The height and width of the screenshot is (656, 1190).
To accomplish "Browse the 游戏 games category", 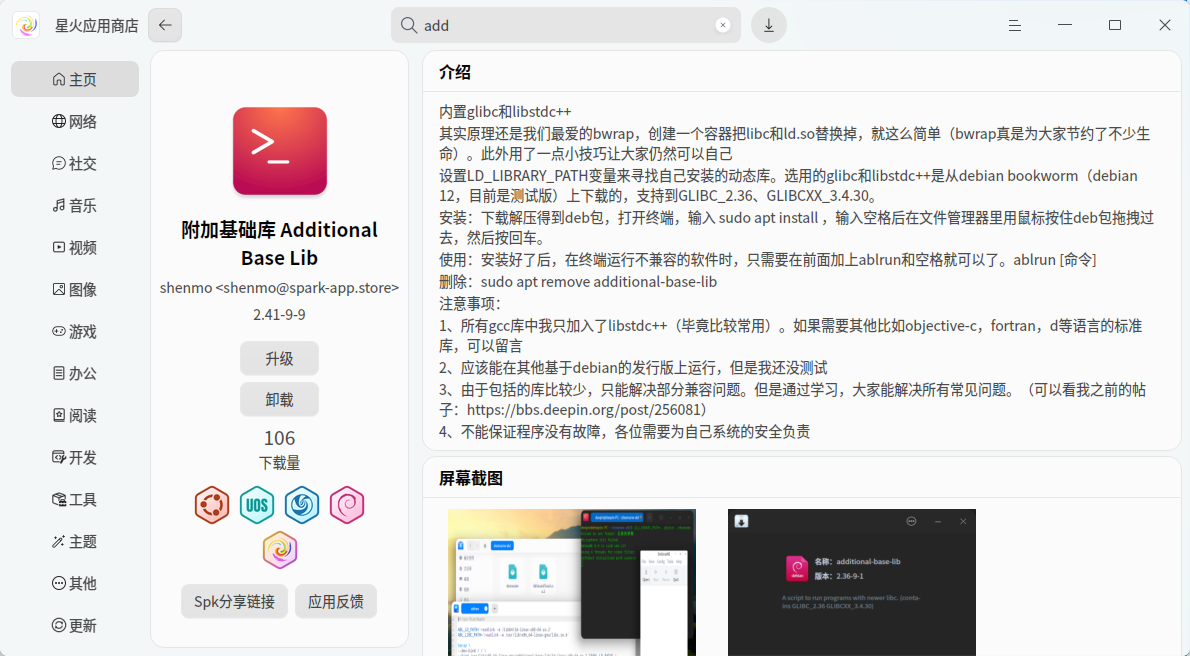I will 75,331.
